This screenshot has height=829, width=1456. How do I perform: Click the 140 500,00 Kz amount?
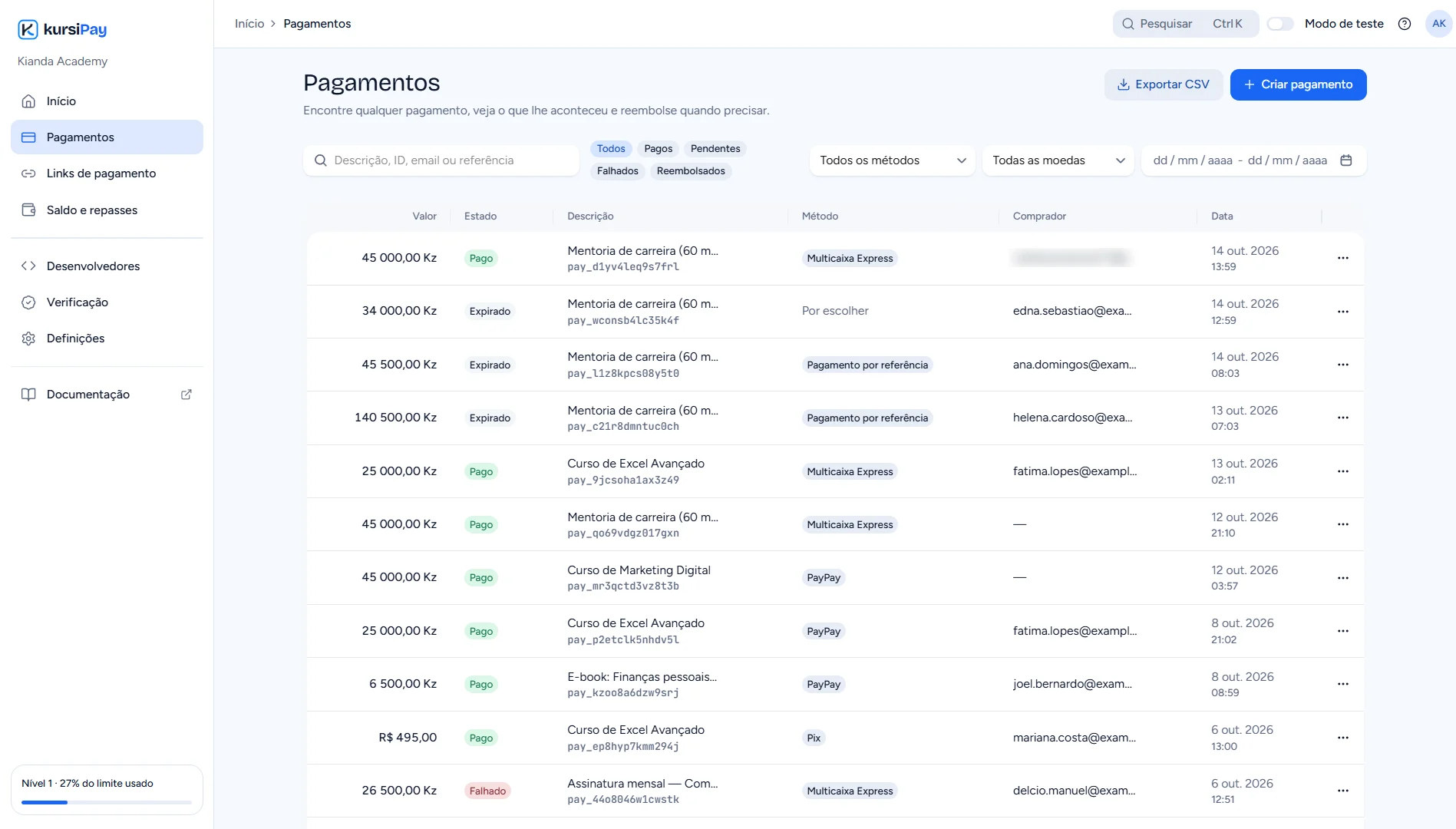[395, 418]
